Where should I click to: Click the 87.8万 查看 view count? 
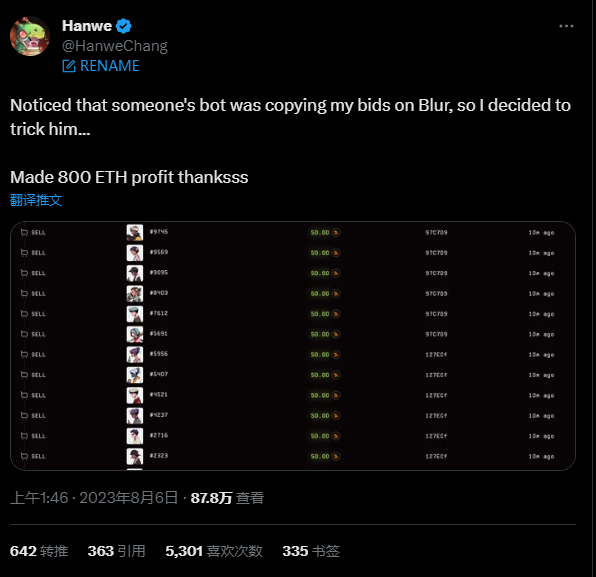227,498
